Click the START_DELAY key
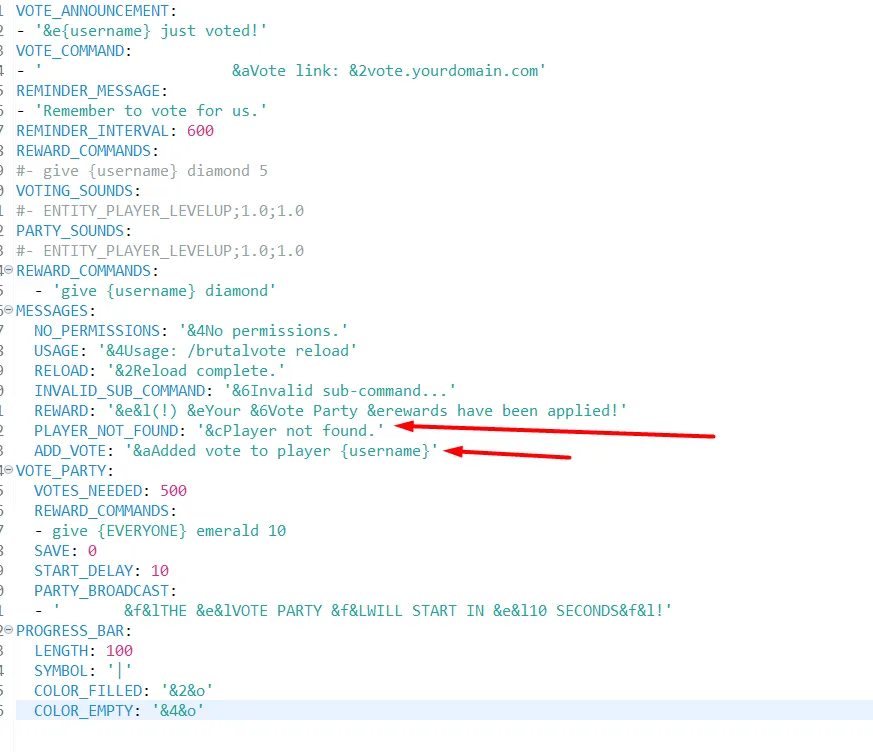This screenshot has height=752, width=873. point(84,572)
